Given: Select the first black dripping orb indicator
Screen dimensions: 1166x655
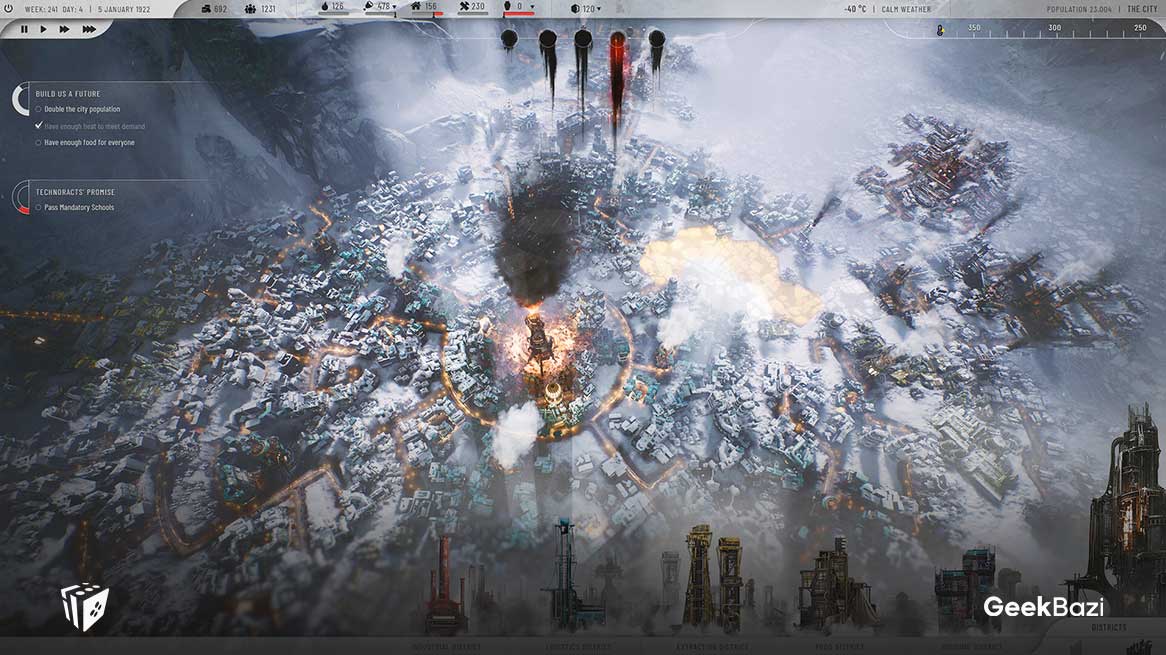Looking at the screenshot, I should pyautogui.click(x=509, y=39).
